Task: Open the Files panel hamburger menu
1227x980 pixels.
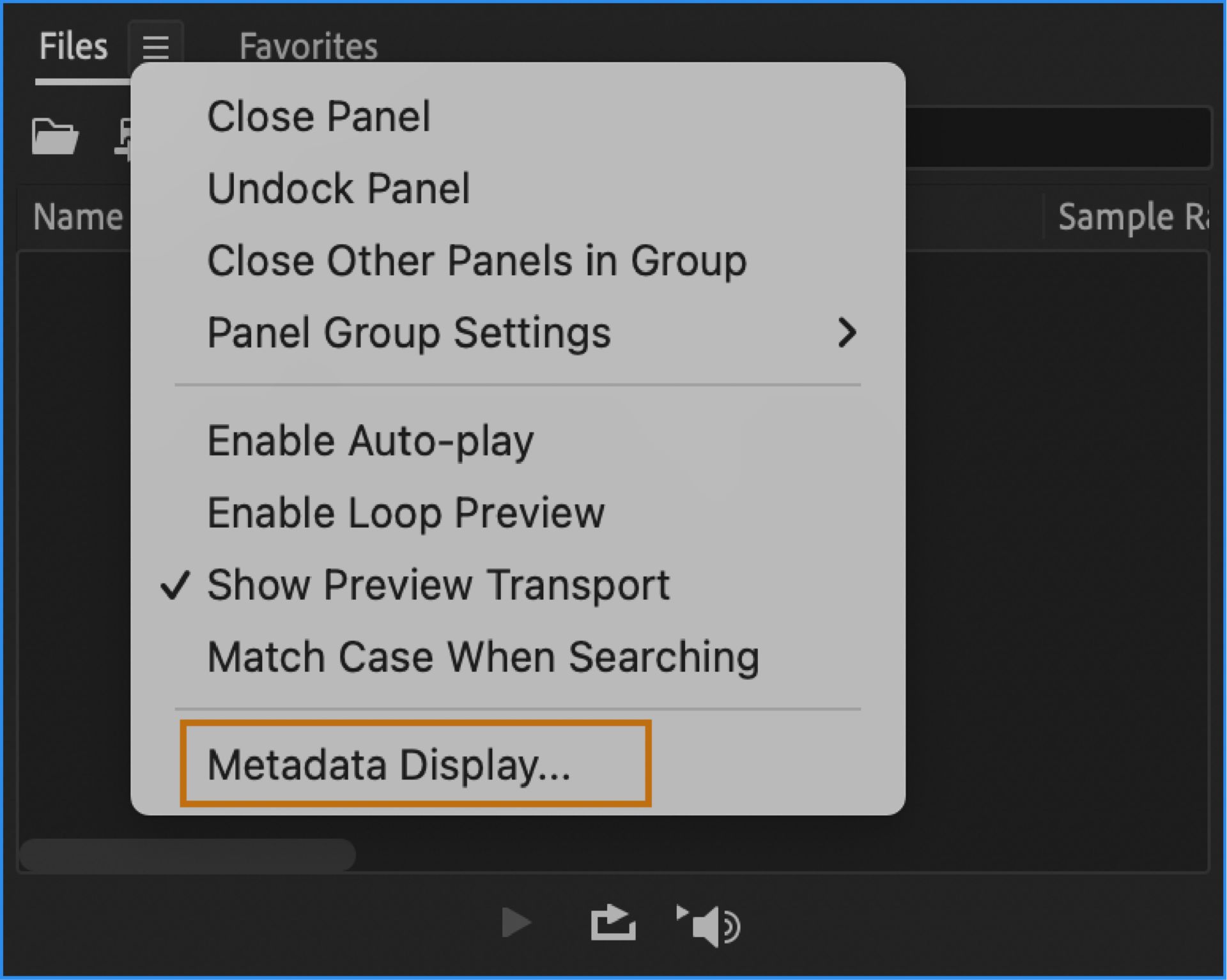Action: 155,47
